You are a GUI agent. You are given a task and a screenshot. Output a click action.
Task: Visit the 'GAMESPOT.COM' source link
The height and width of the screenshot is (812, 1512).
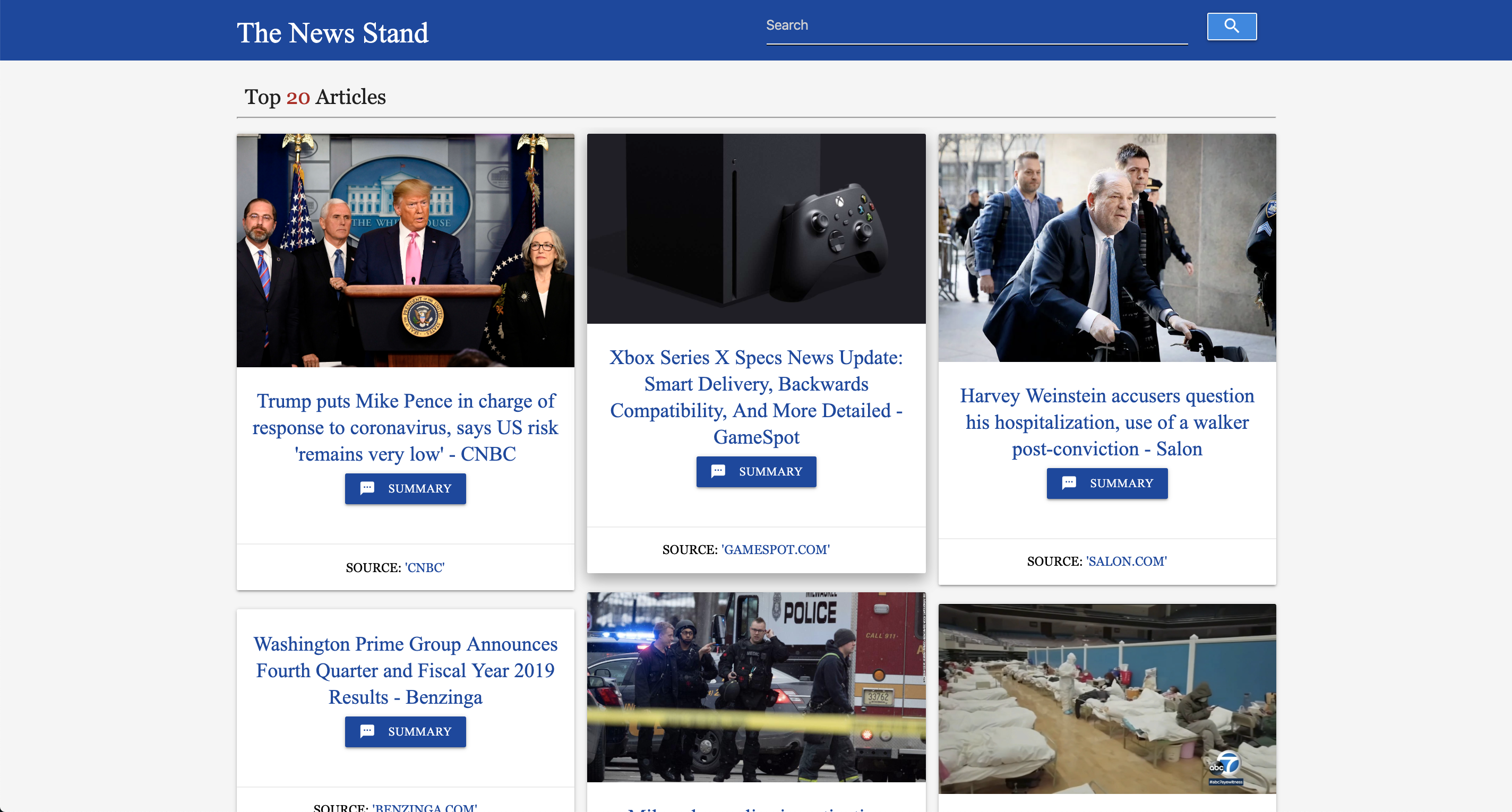click(x=775, y=550)
